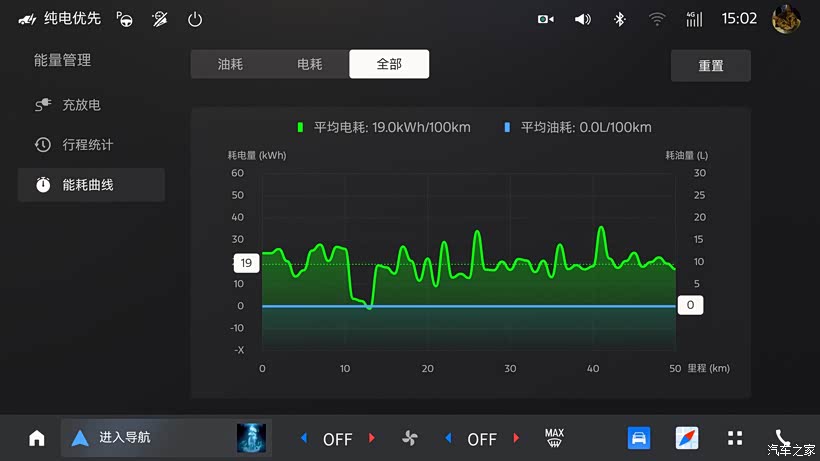Tap the clock showing 15:02
820x461 pixels.
point(739,19)
